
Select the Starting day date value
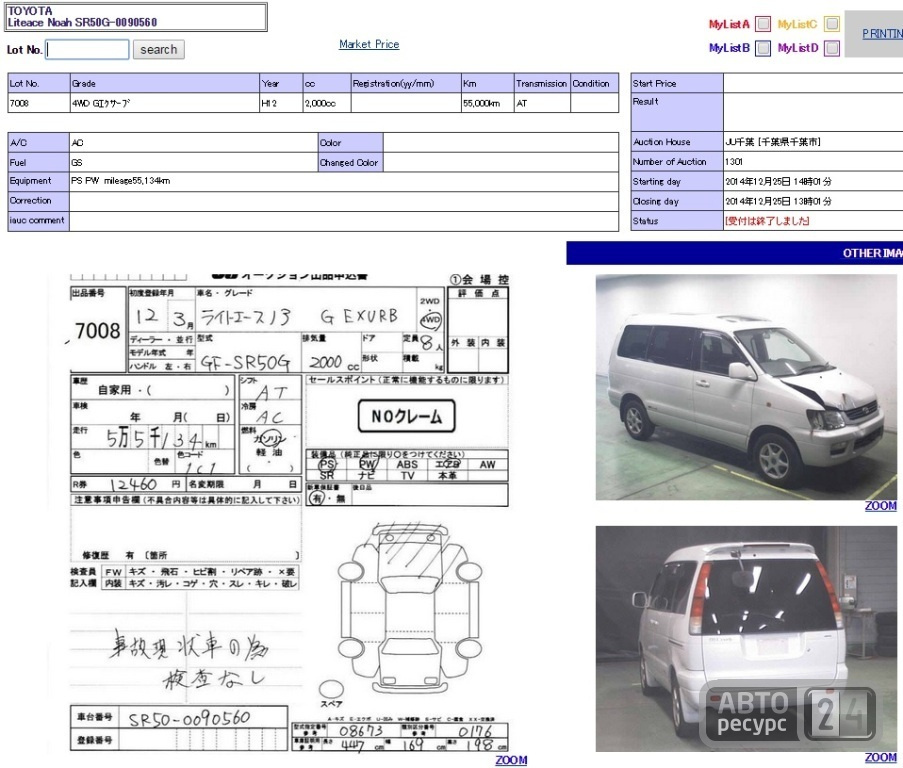[778, 181]
